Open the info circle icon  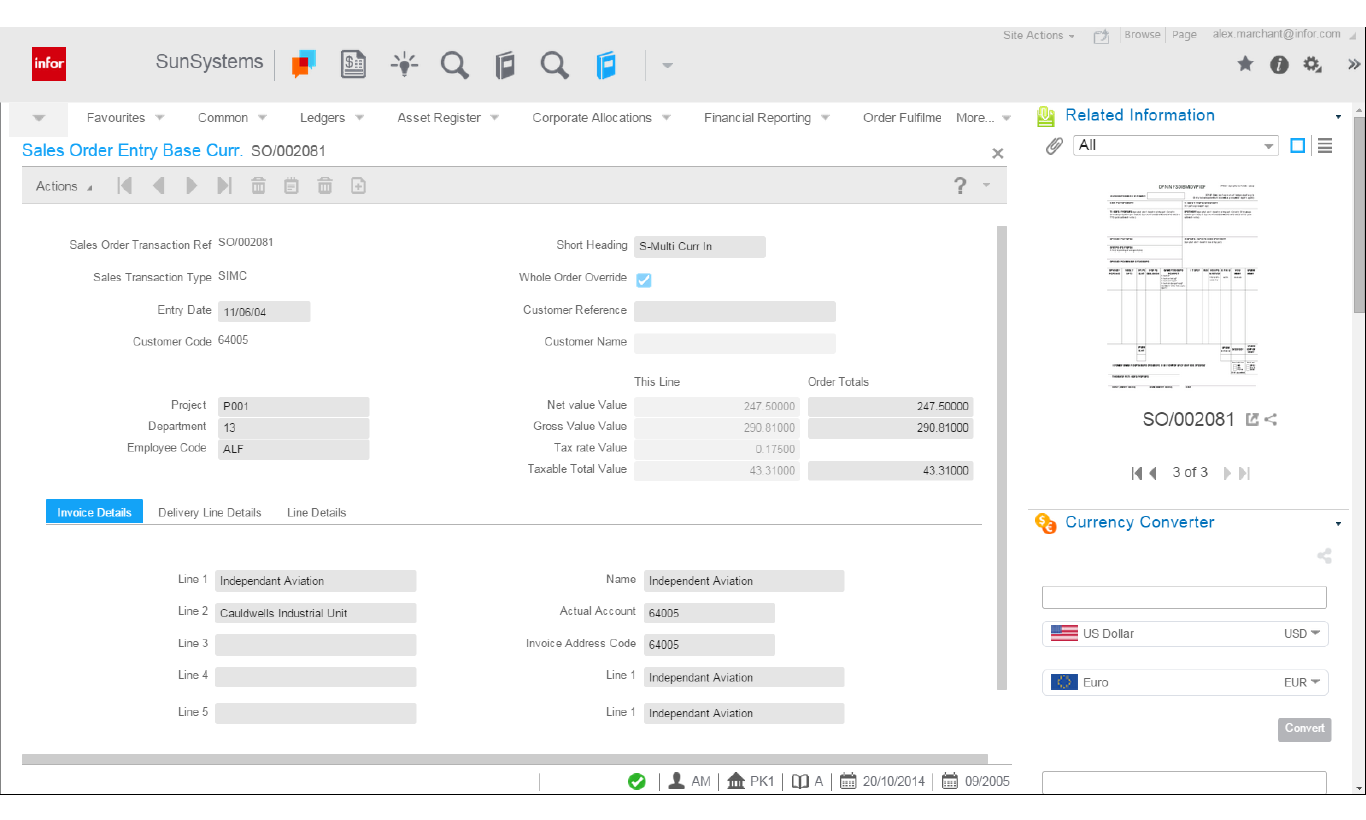pyautogui.click(x=1279, y=64)
